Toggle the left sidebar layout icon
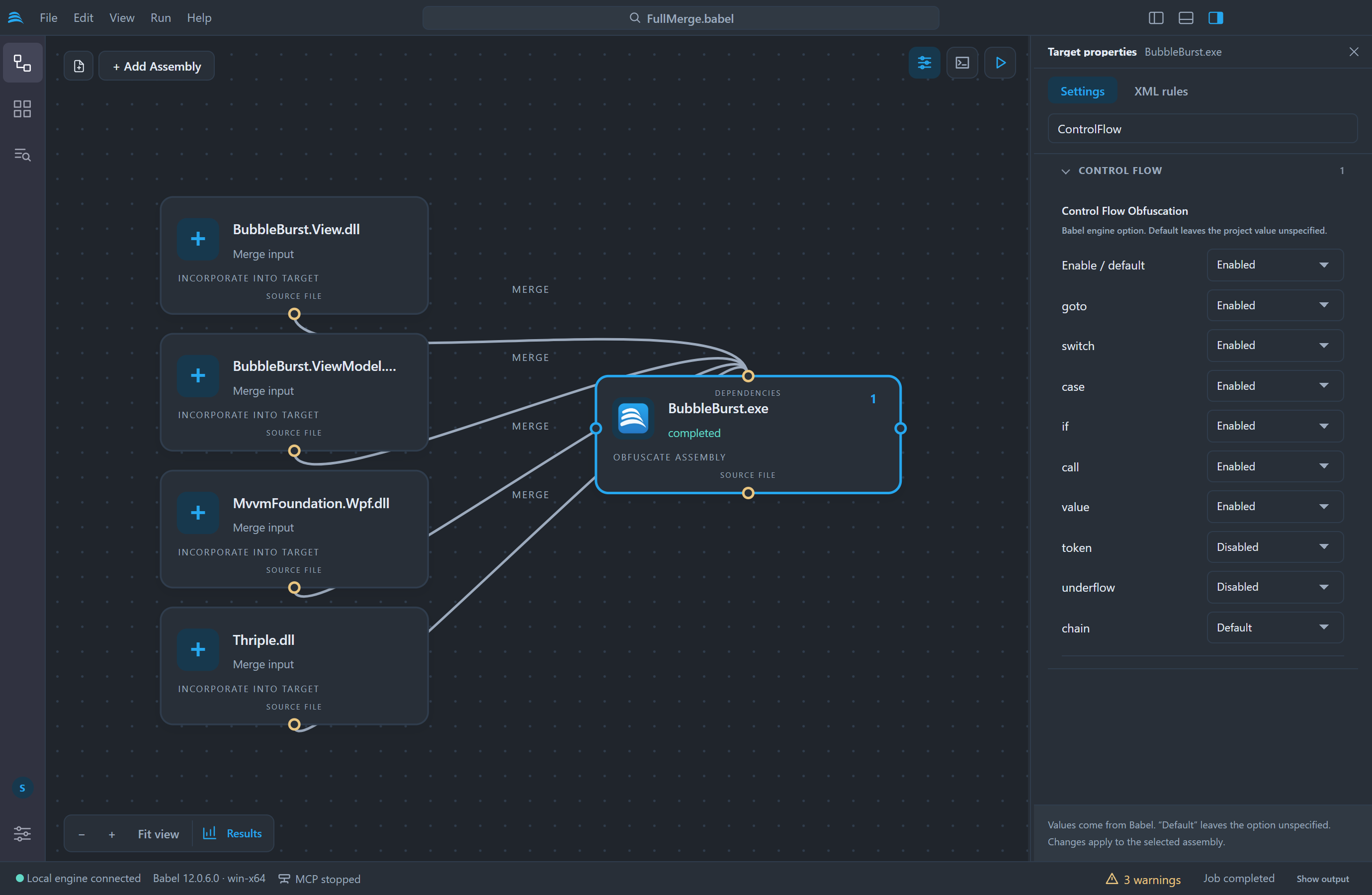 point(1156,18)
